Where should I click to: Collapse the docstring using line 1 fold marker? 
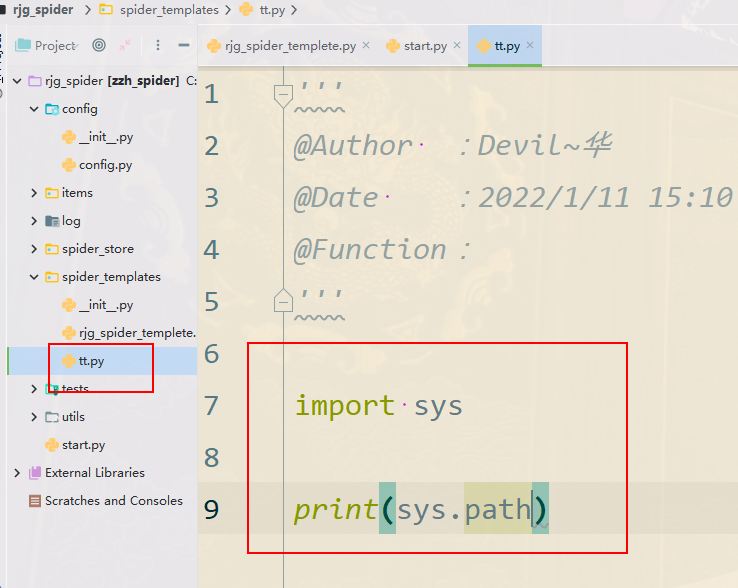283,95
